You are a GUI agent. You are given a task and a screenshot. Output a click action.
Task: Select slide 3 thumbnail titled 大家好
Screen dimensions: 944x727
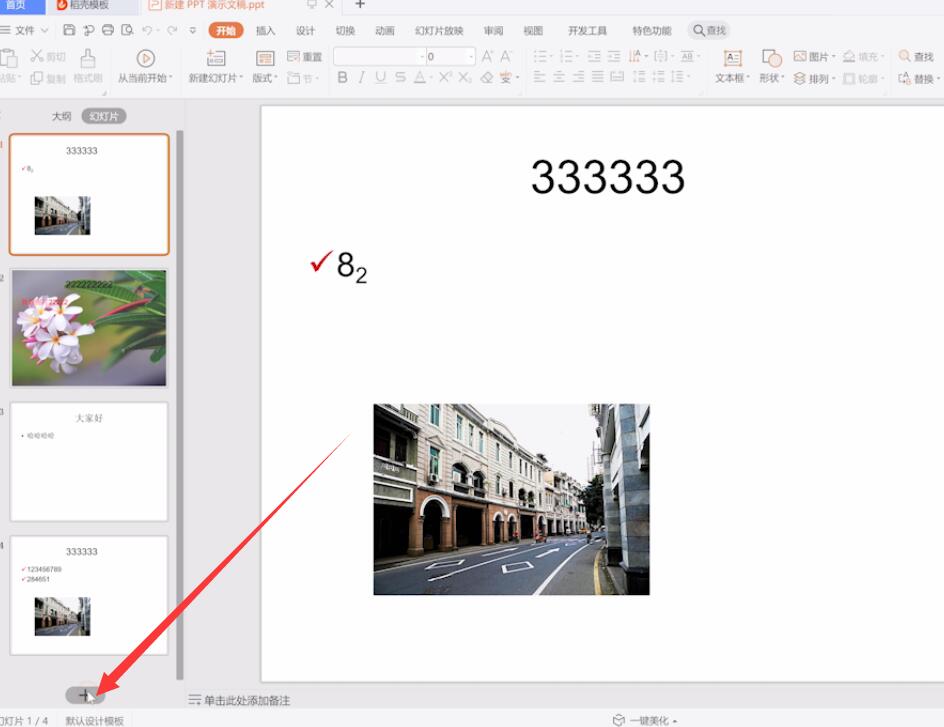(89, 462)
